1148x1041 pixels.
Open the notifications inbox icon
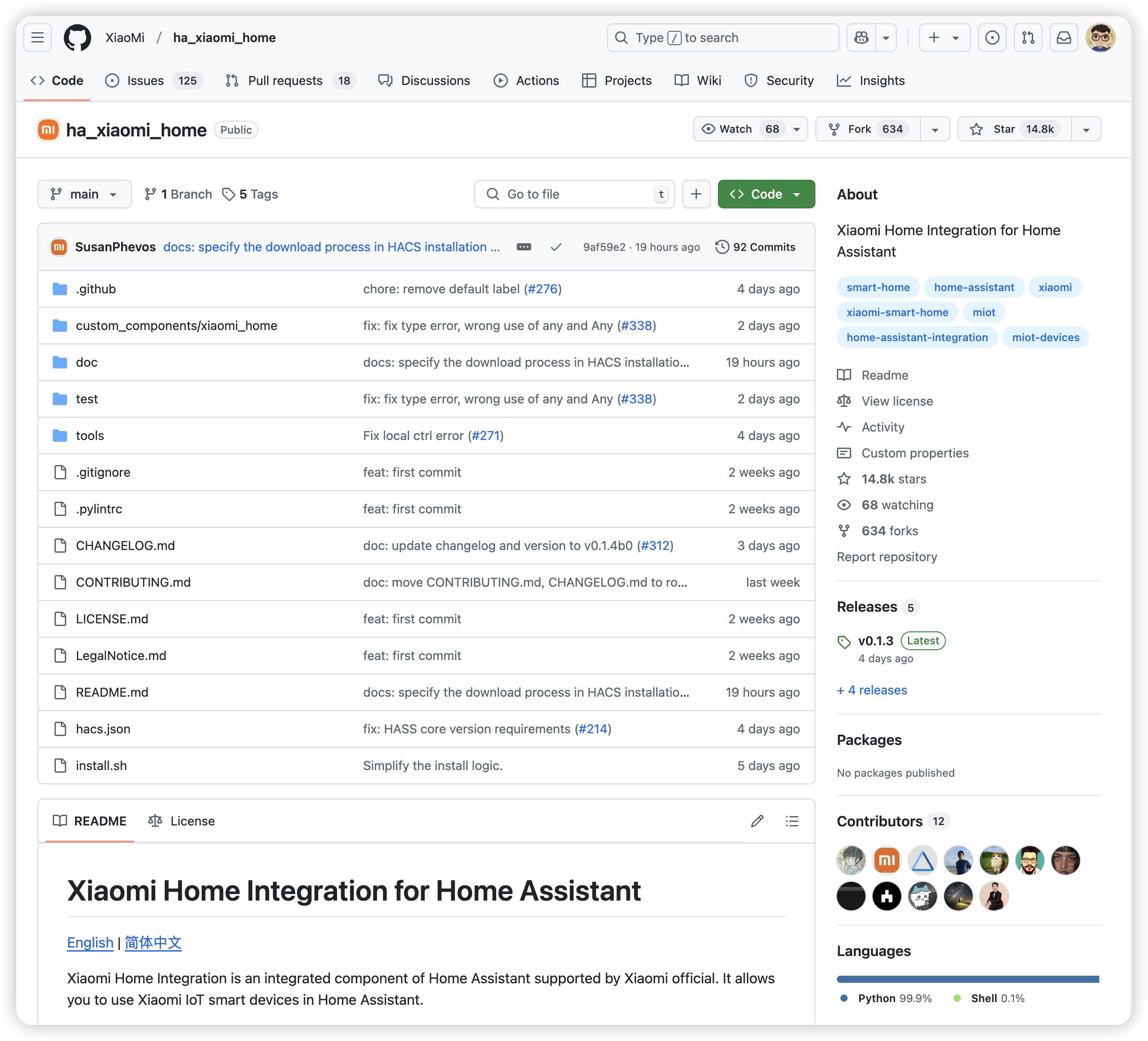point(1064,38)
